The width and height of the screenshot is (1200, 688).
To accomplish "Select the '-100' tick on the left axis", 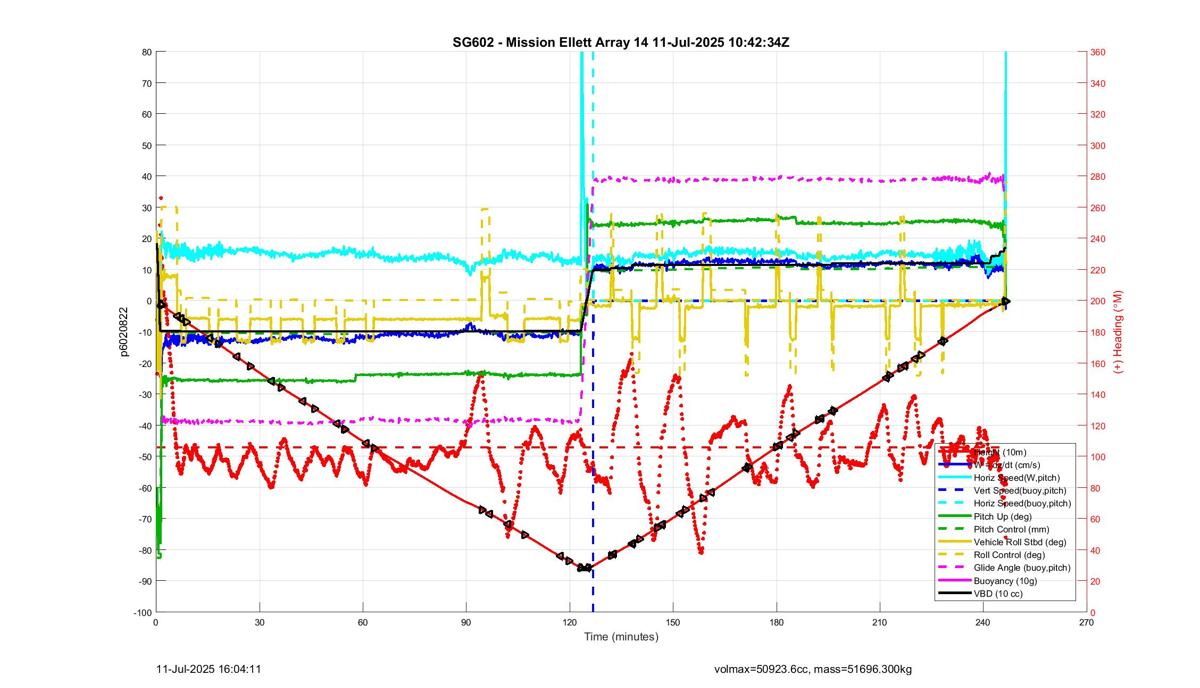I will point(141,613).
